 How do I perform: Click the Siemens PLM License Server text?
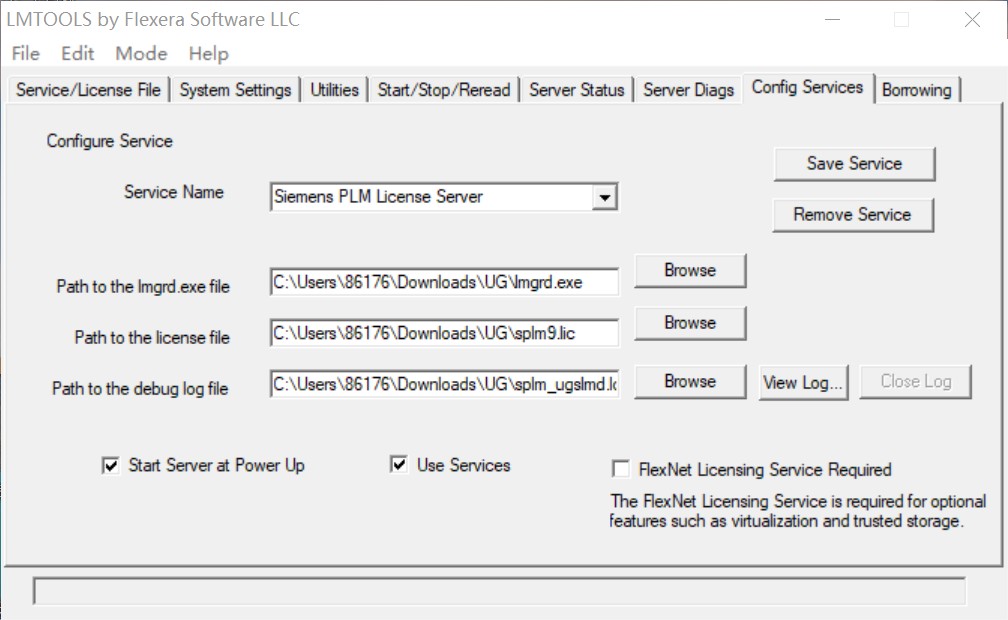click(378, 197)
